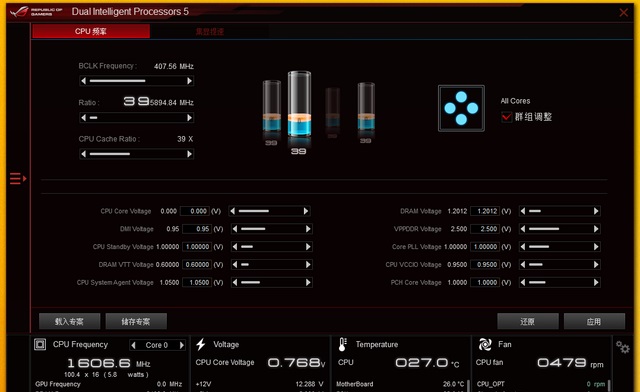Switch to the dimmed second tab beside CPU 频率
Image resolution: width=640 pixels, height=392 pixels.
click(x=210, y=31)
